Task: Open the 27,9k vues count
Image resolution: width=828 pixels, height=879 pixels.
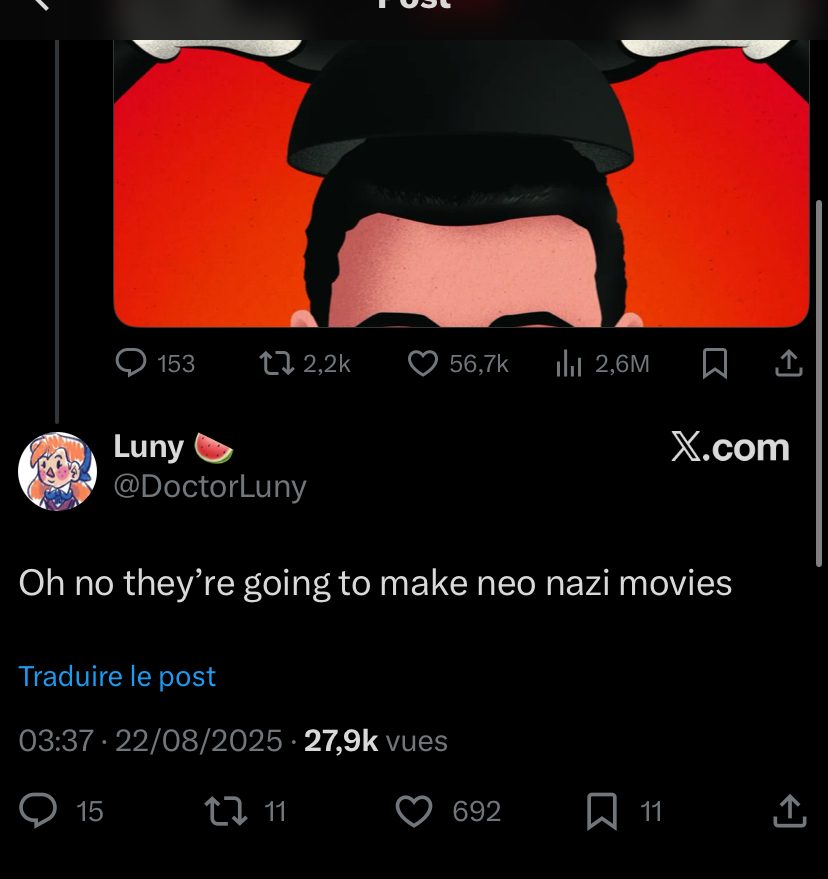Action: (x=376, y=741)
